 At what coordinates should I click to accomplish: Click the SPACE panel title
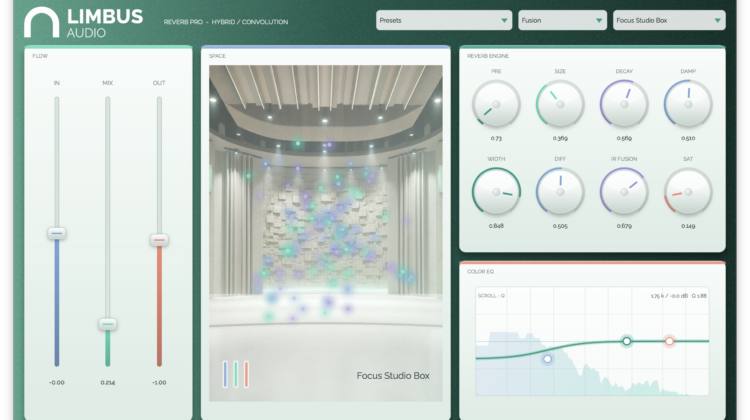[x=217, y=56]
